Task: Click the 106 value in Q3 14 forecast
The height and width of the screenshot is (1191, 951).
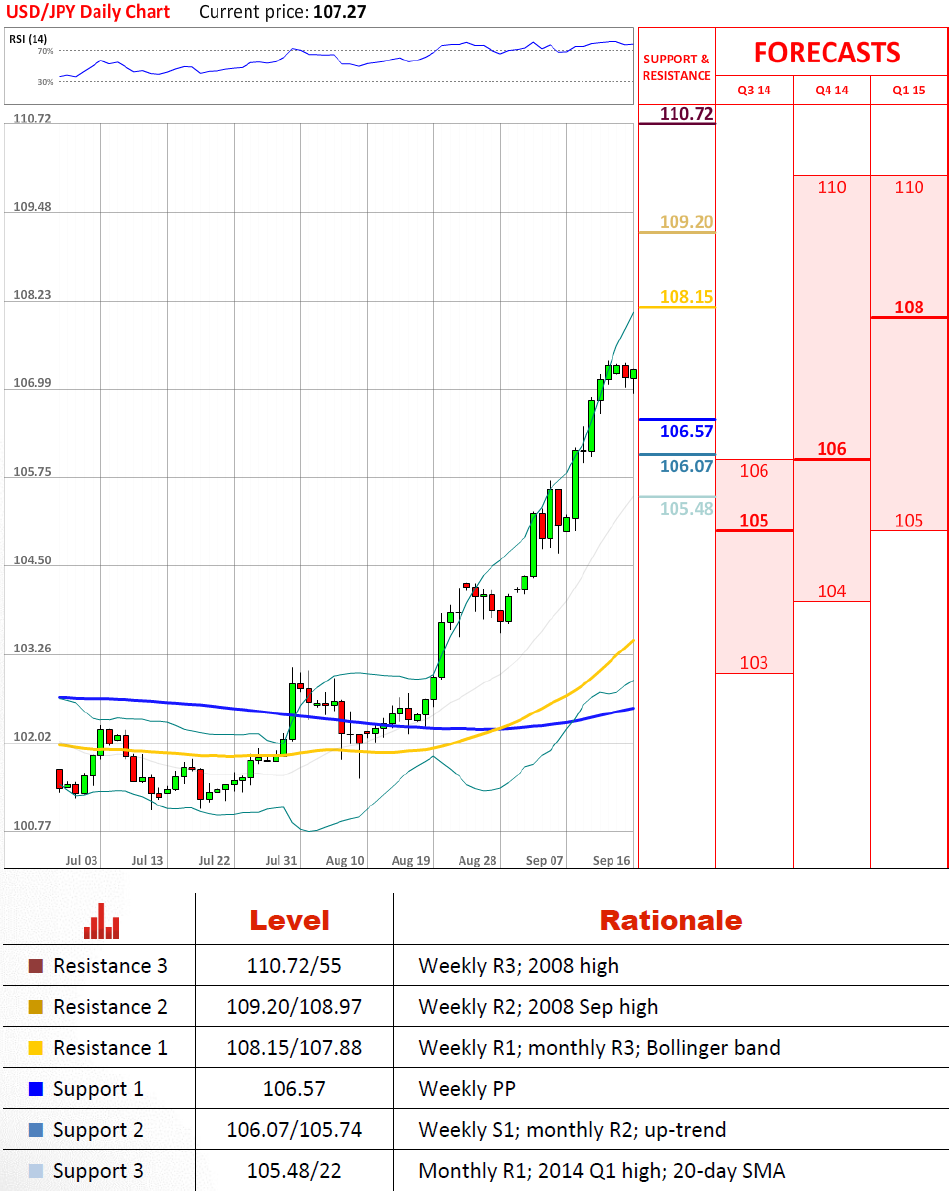Action: pyautogui.click(x=754, y=471)
